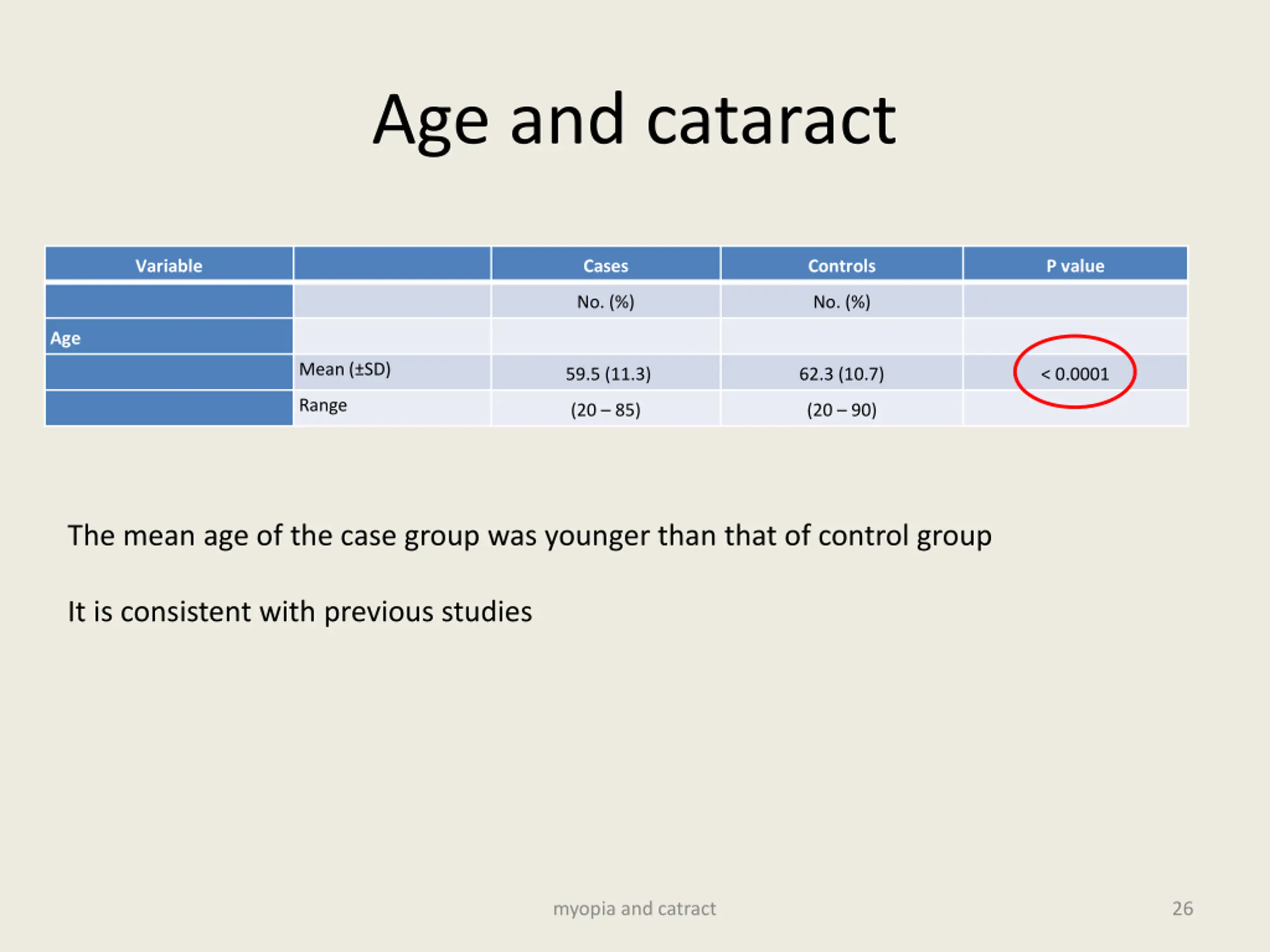
Task: Click the No. (%) label under Cases
Action: (606, 302)
